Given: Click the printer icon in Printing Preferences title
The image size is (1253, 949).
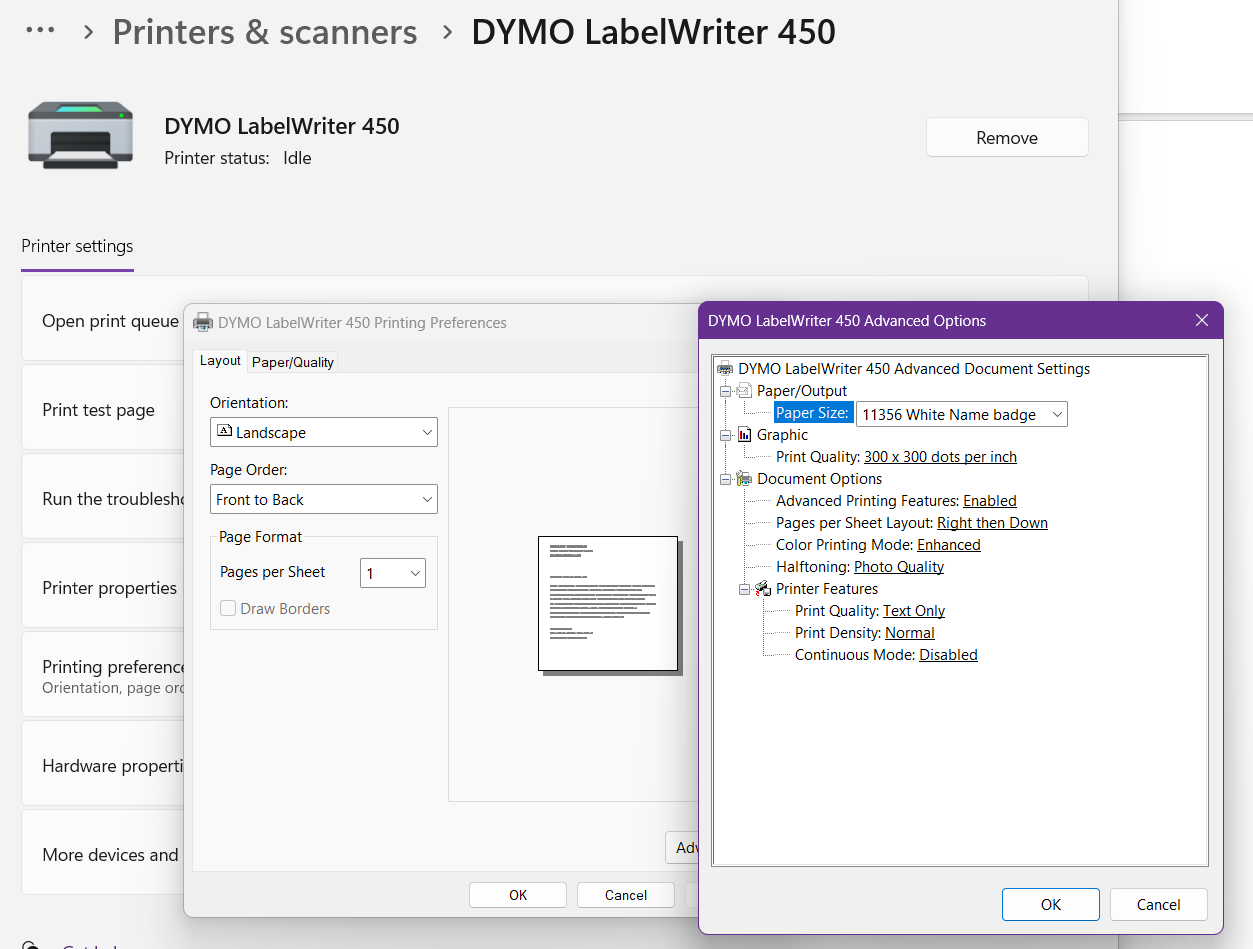Looking at the screenshot, I should pyautogui.click(x=202, y=322).
